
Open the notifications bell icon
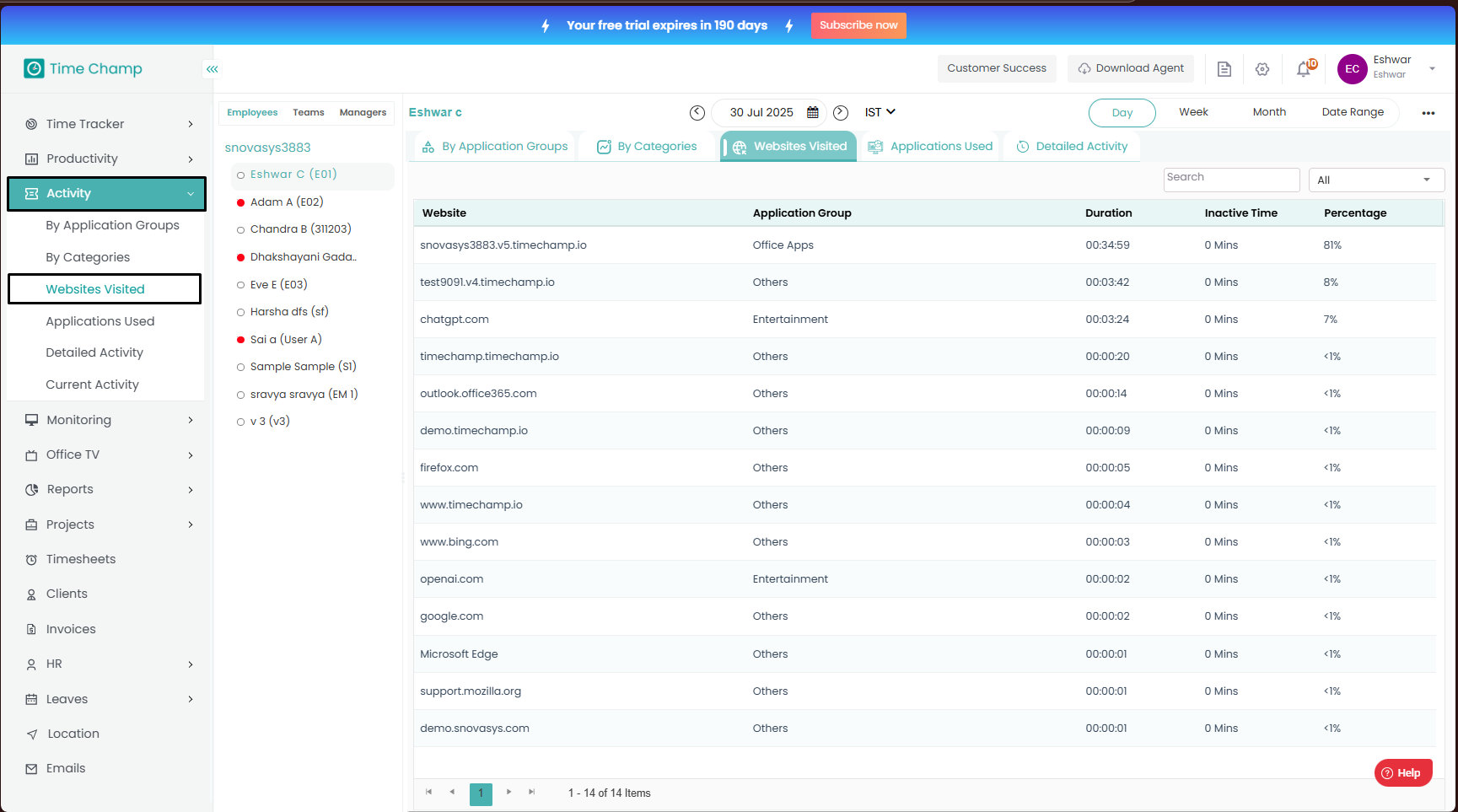pyautogui.click(x=1304, y=69)
